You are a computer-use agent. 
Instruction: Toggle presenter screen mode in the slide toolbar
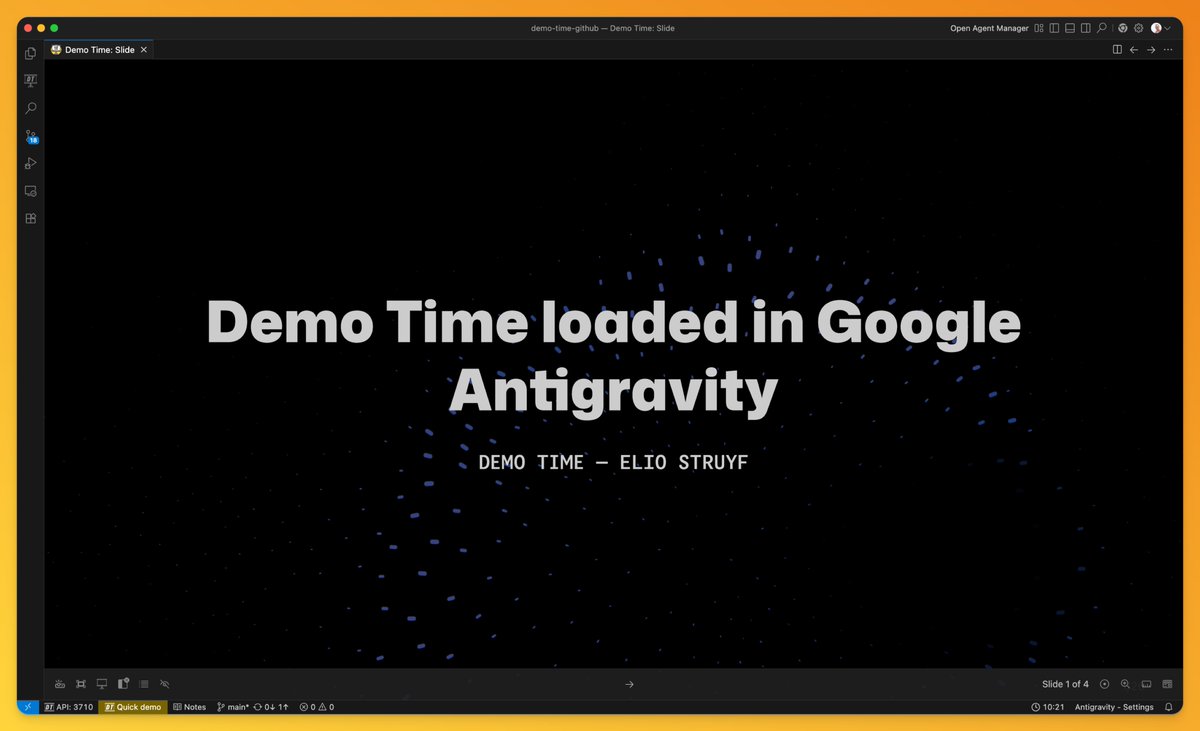[x=101, y=684]
